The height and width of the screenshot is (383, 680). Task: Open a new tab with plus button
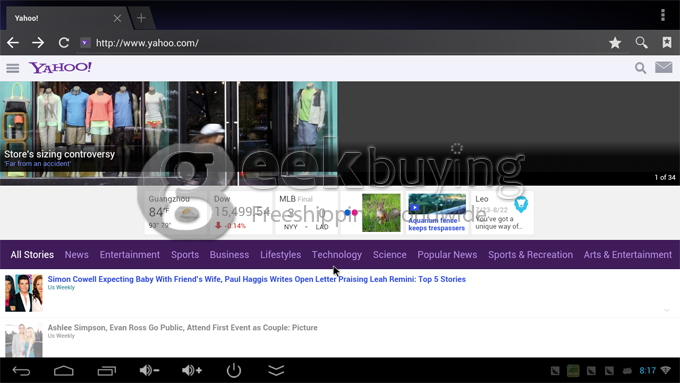point(141,18)
